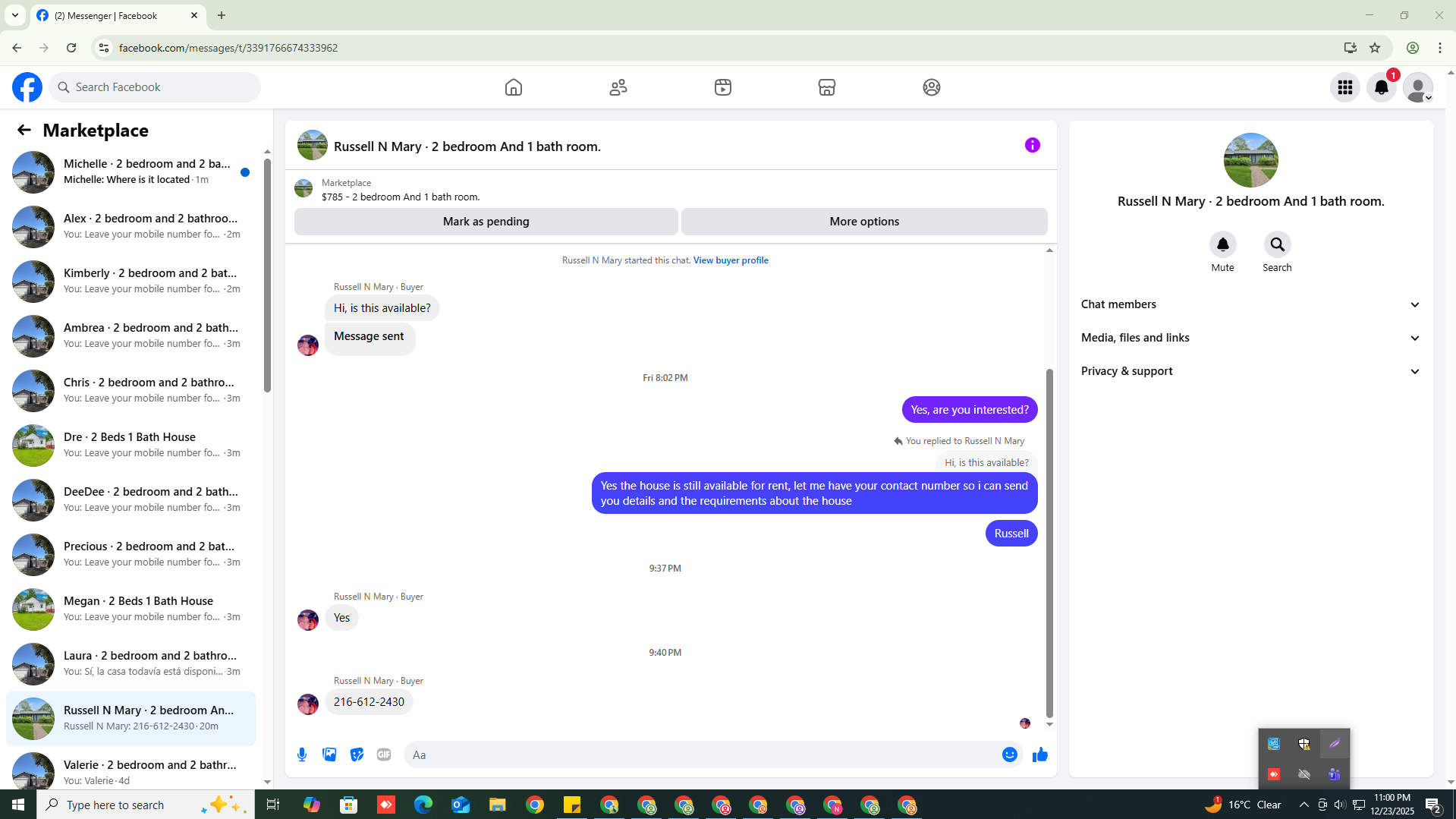The height and width of the screenshot is (819, 1456).
Task: Click the 216-612-2430 message bubble
Action: pos(369,702)
